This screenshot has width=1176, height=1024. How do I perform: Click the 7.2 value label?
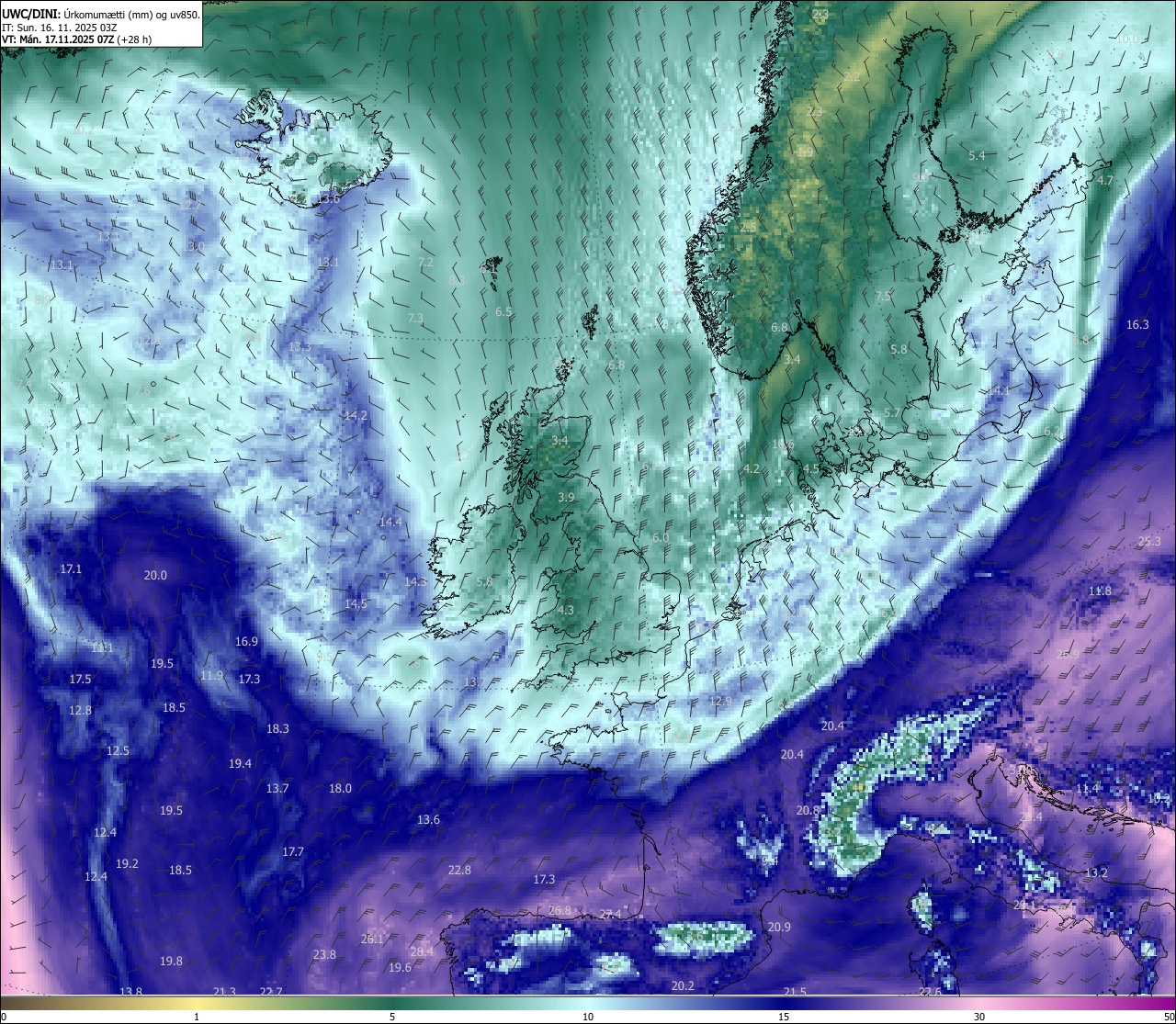pyautogui.click(x=425, y=263)
